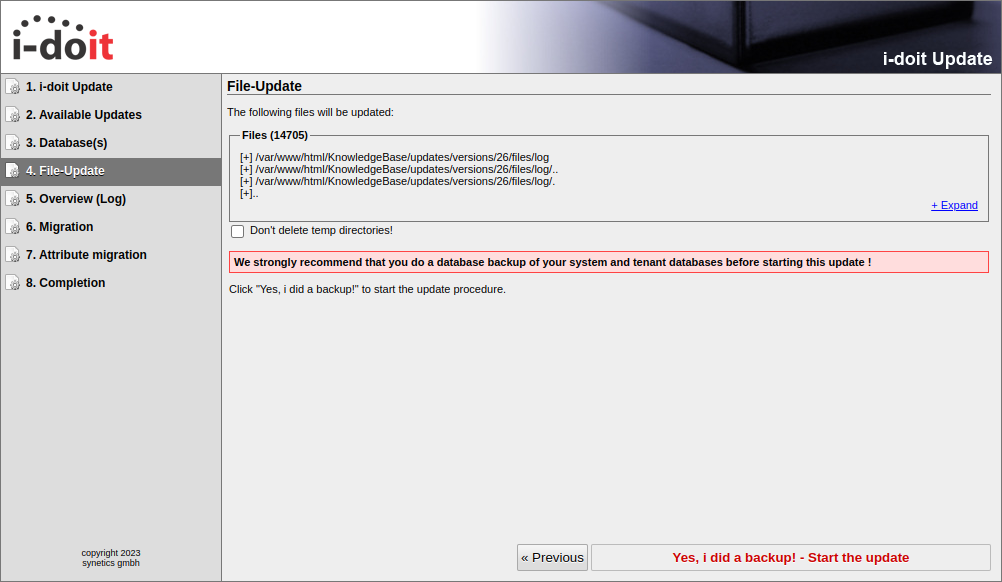The height and width of the screenshot is (582, 1002).
Task: Click the « Previous button
Action: pos(552,558)
